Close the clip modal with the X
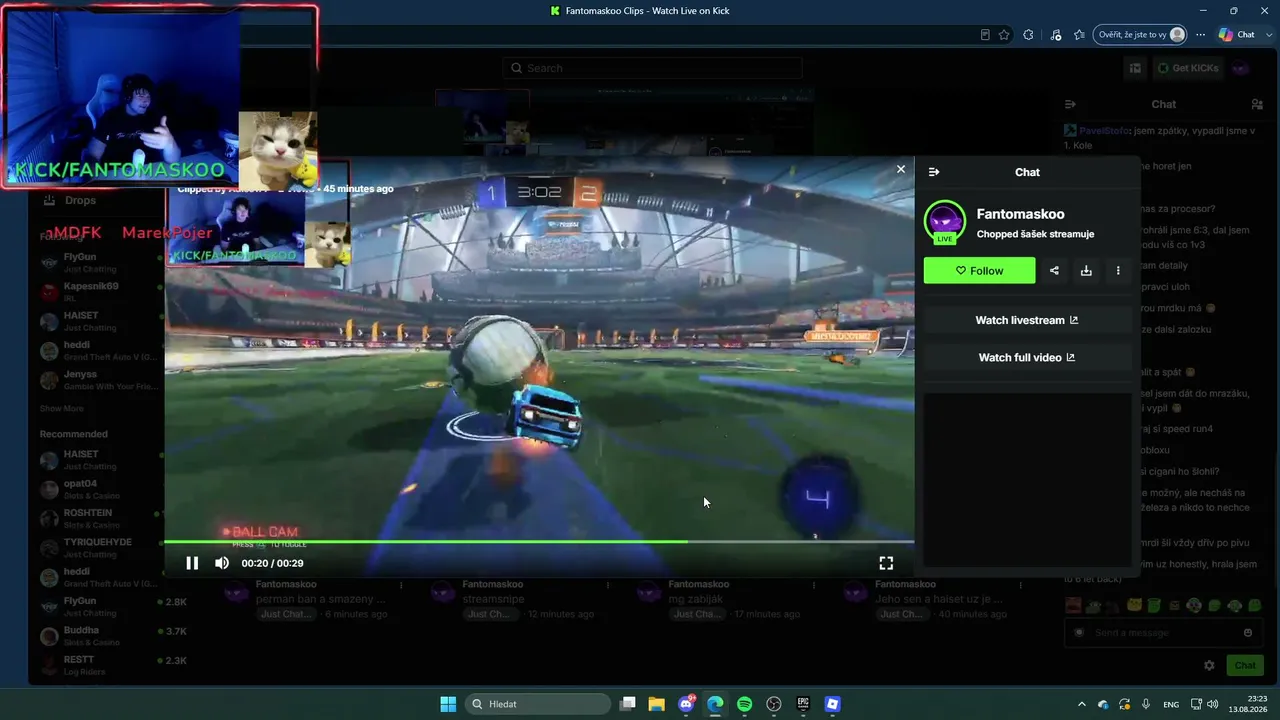This screenshot has width=1280, height=720. pos(901,169)
